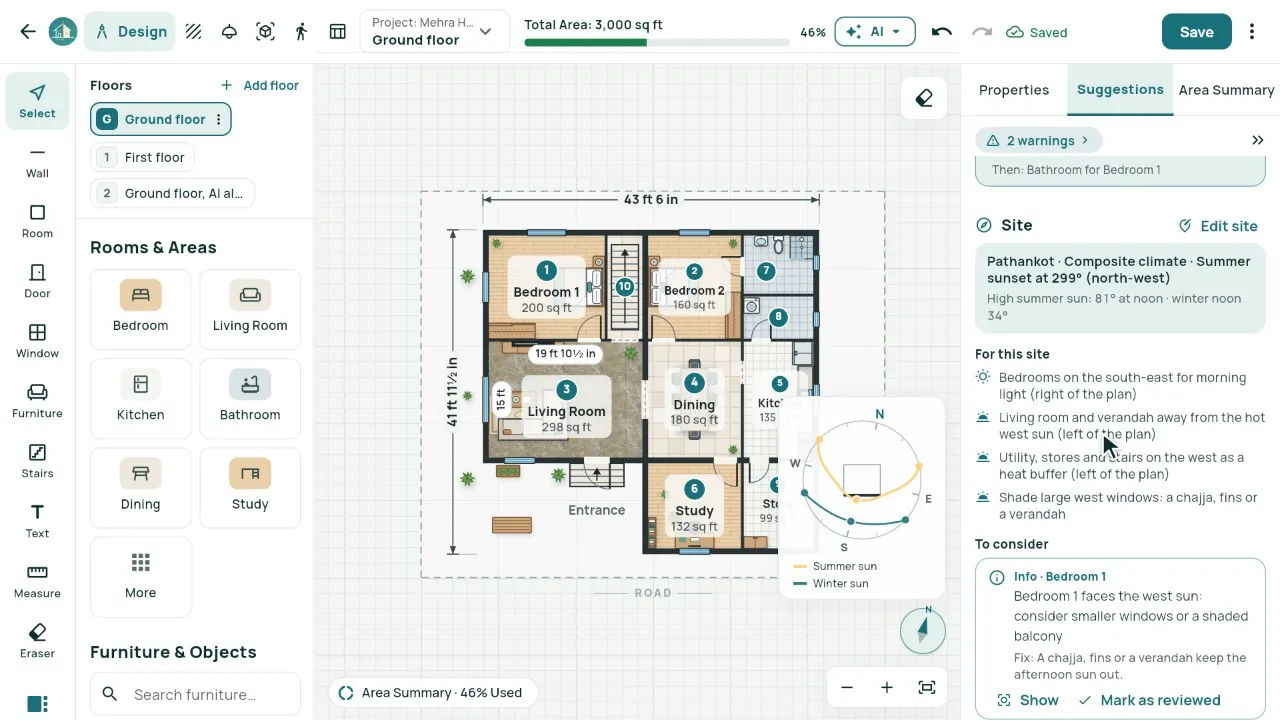This screenshot has height=720, width=1280.
Task: Click the Search furniture input field
Action: click(195, 694)
